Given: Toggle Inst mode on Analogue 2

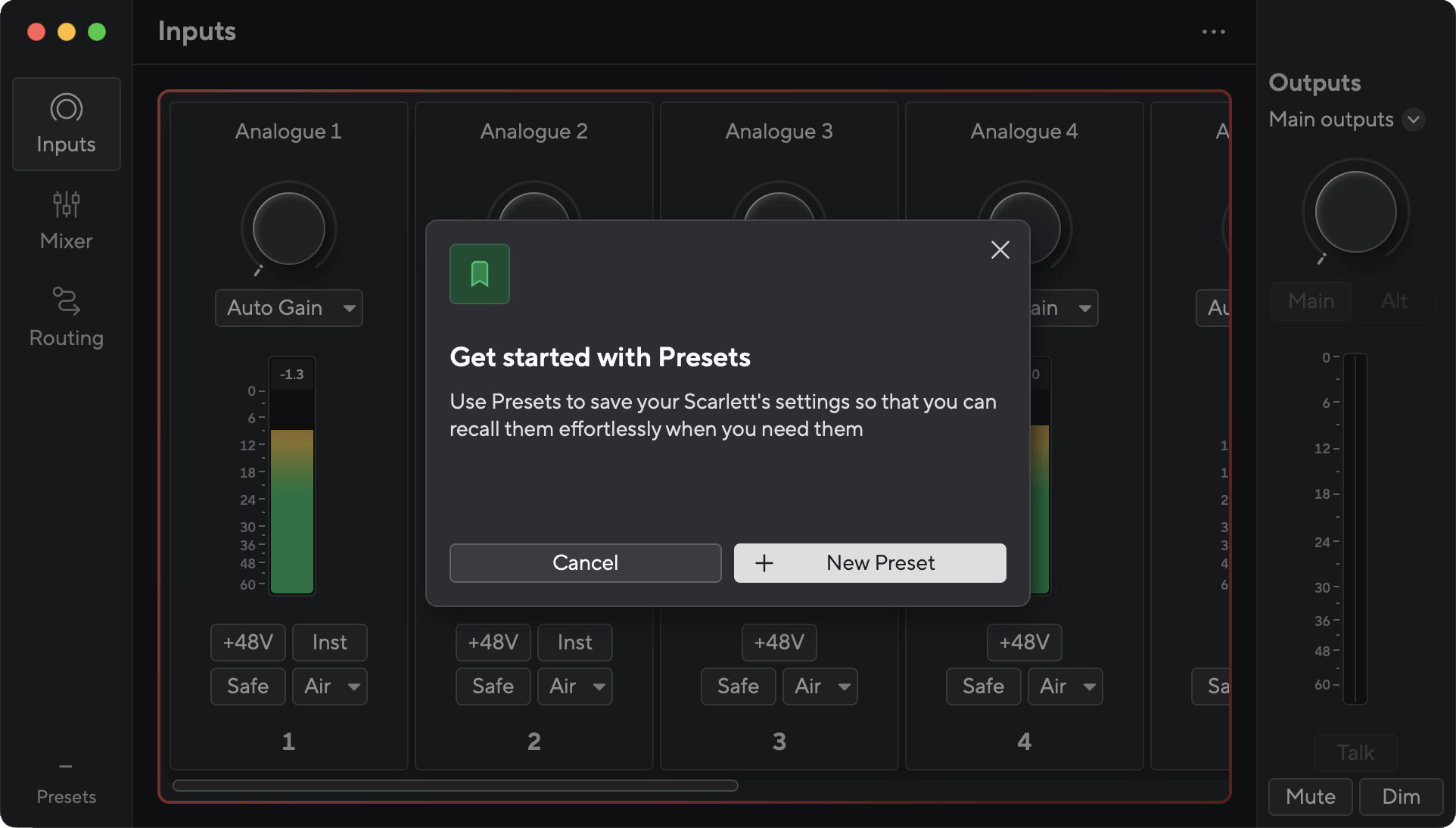Looking at the screenshot, I should click(574, 642).
